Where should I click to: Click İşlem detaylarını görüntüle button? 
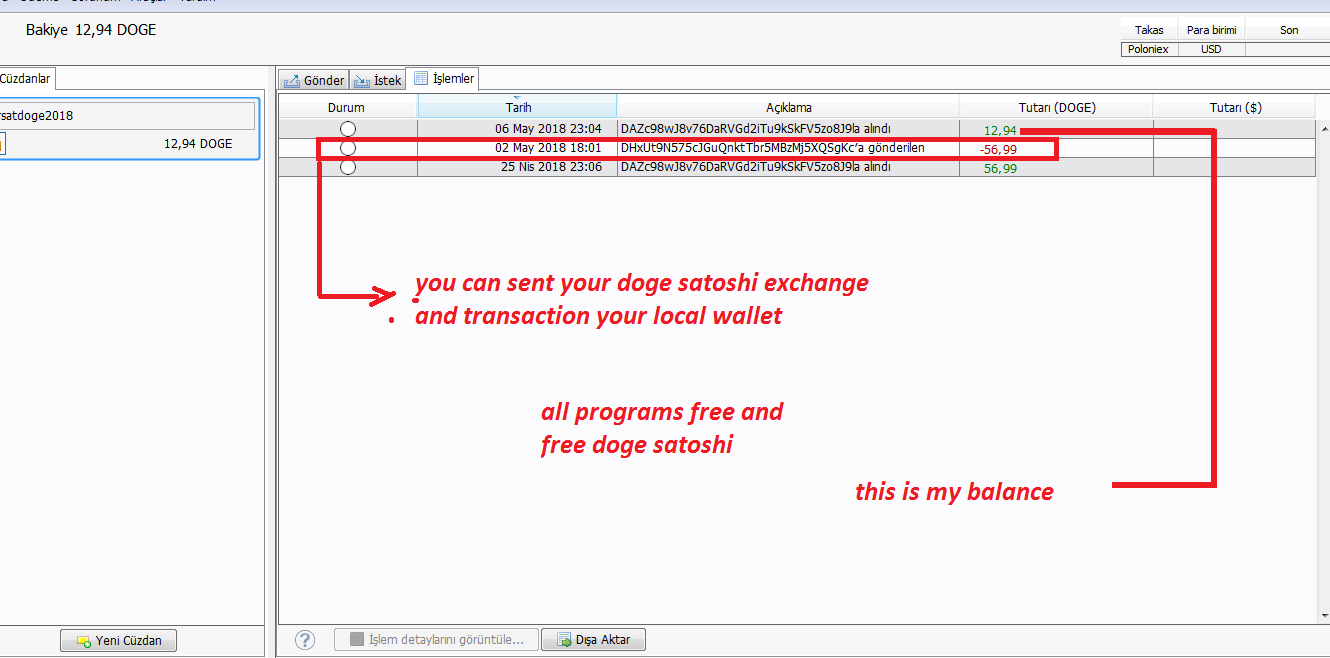pyautogui.click(x=436, y=640)
